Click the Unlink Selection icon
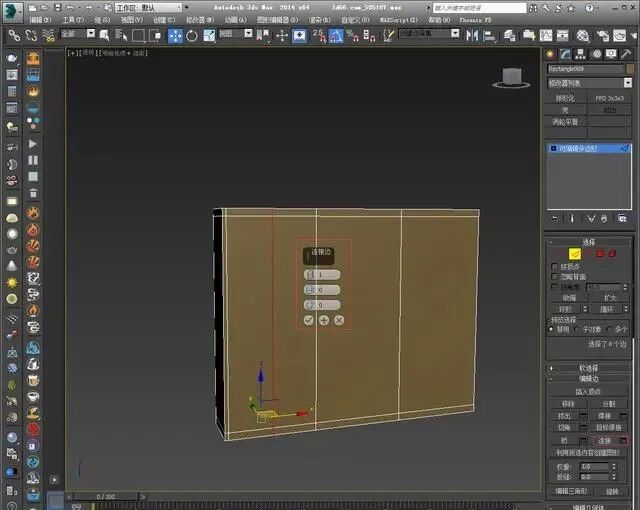The image size is (640, 510). point(31,35)
